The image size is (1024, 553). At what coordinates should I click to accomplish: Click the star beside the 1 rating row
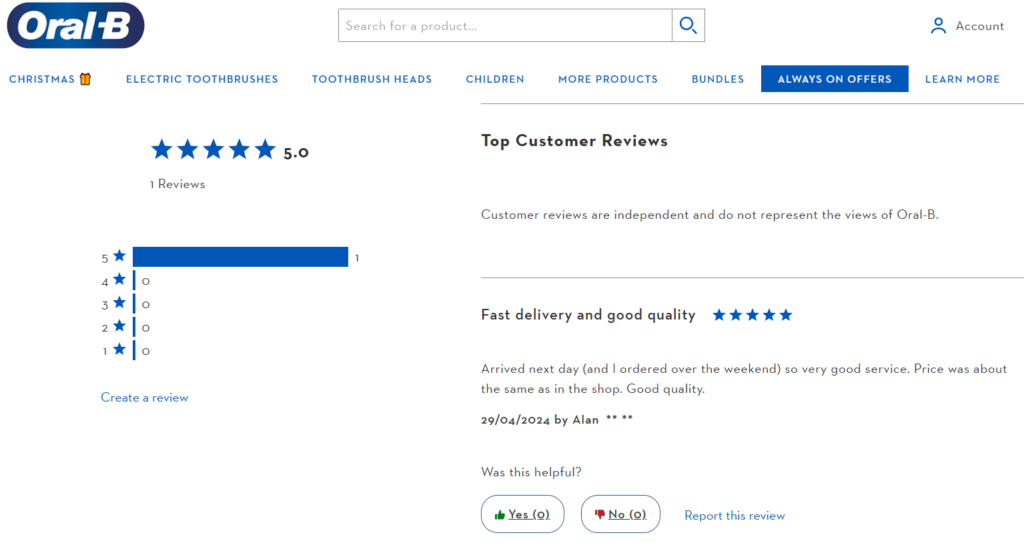tap(120, 349)
